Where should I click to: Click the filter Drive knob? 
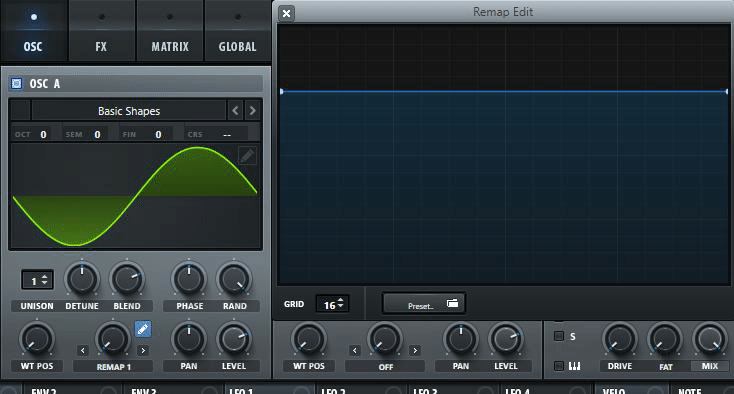(x=619, y=339)
